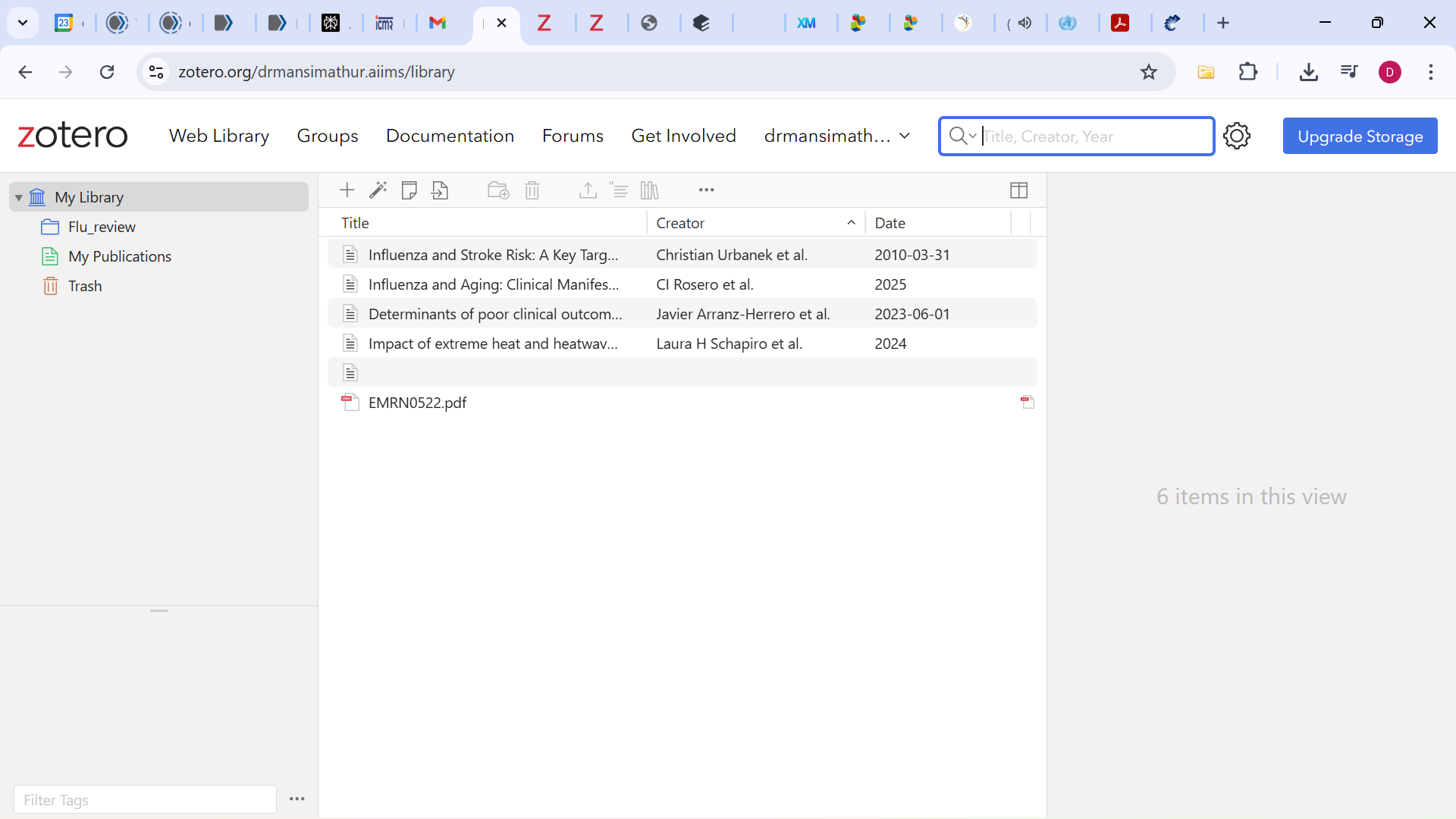Click the Filter Tags input field
Viewport: 1456px width, 819px height.
pyautogui.click(x=145, y=800)
